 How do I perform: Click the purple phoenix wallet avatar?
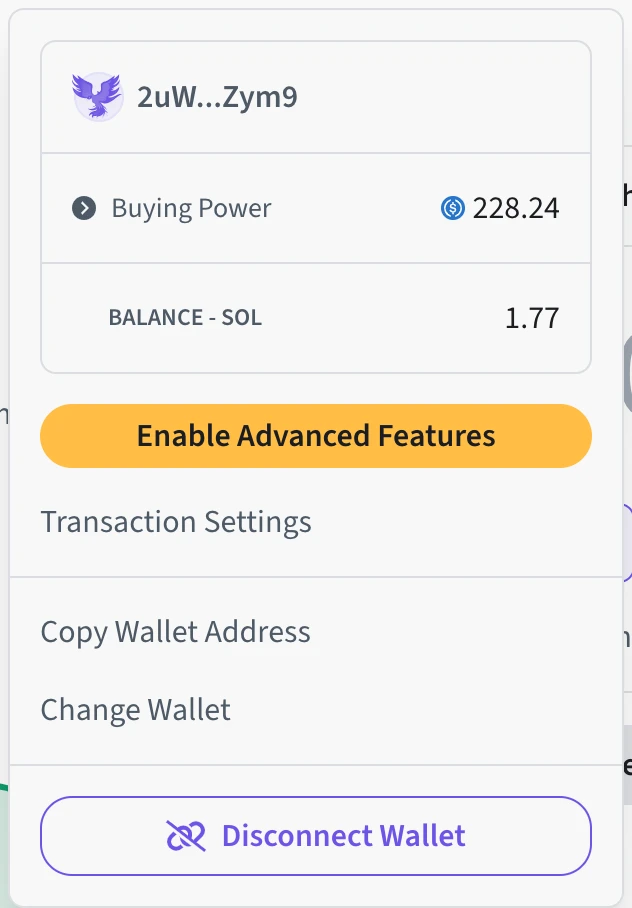point(97,97)
